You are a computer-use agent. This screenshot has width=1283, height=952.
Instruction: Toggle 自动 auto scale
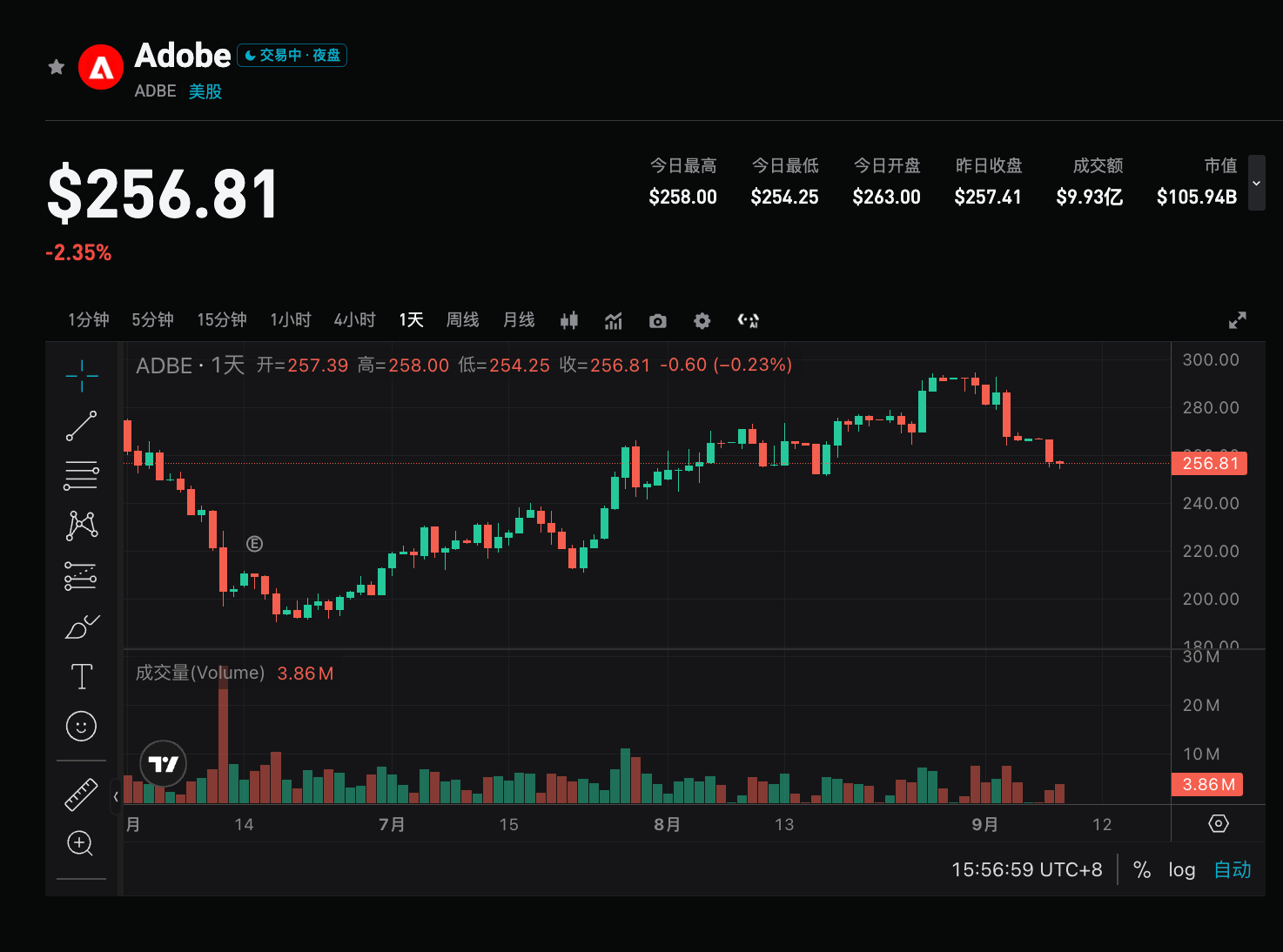pyautogui.click(x=1233, y=869)
